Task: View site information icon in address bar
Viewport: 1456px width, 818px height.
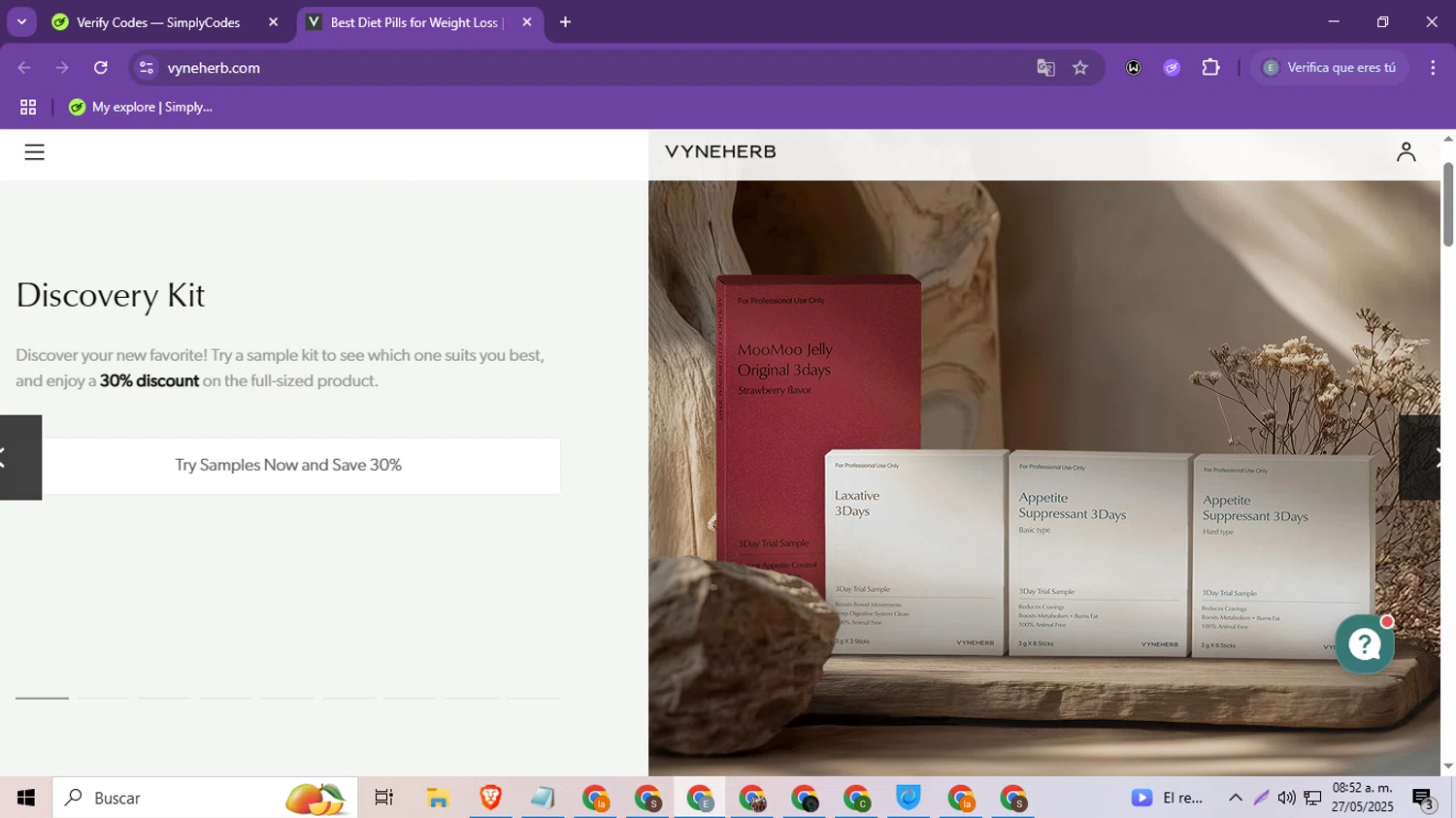Action: (x=147, y=68)
